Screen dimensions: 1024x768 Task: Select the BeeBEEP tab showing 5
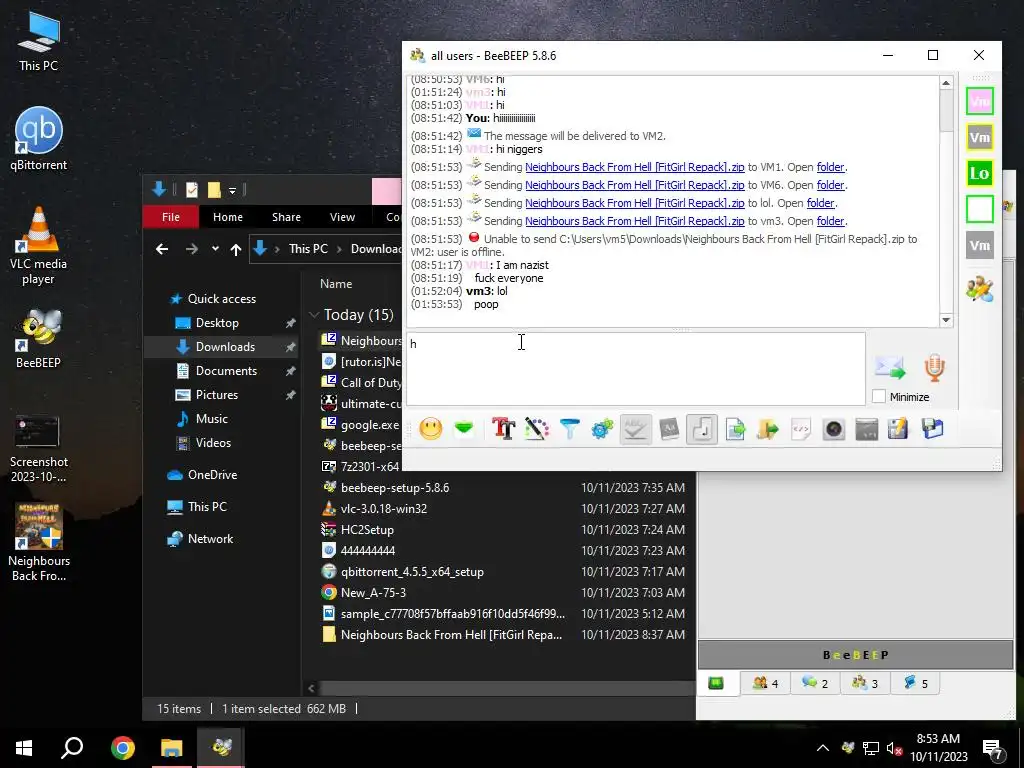pyautogui.click(x=915, y=683)
